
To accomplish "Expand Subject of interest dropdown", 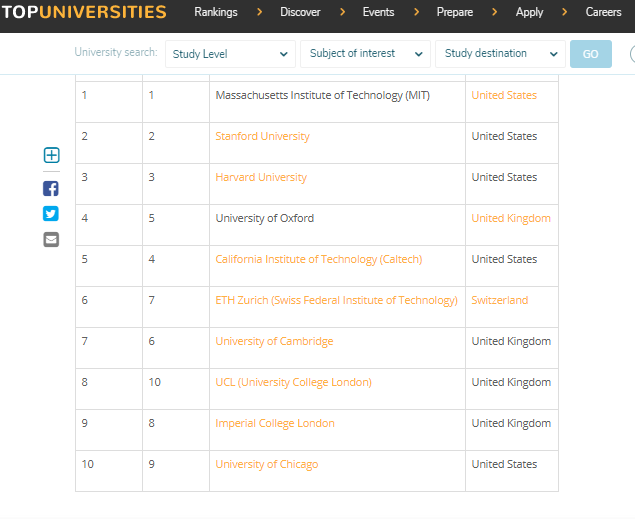I will click(365, 54).
